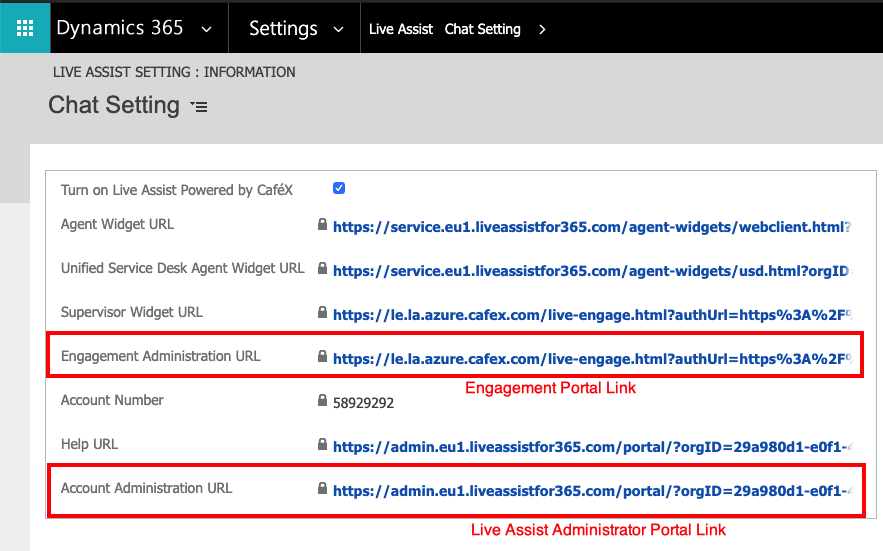Click Turn on Live Assist Powered by CaféX label
The height and width of the screenshot is (551, 883).
[x=177, y=190]
